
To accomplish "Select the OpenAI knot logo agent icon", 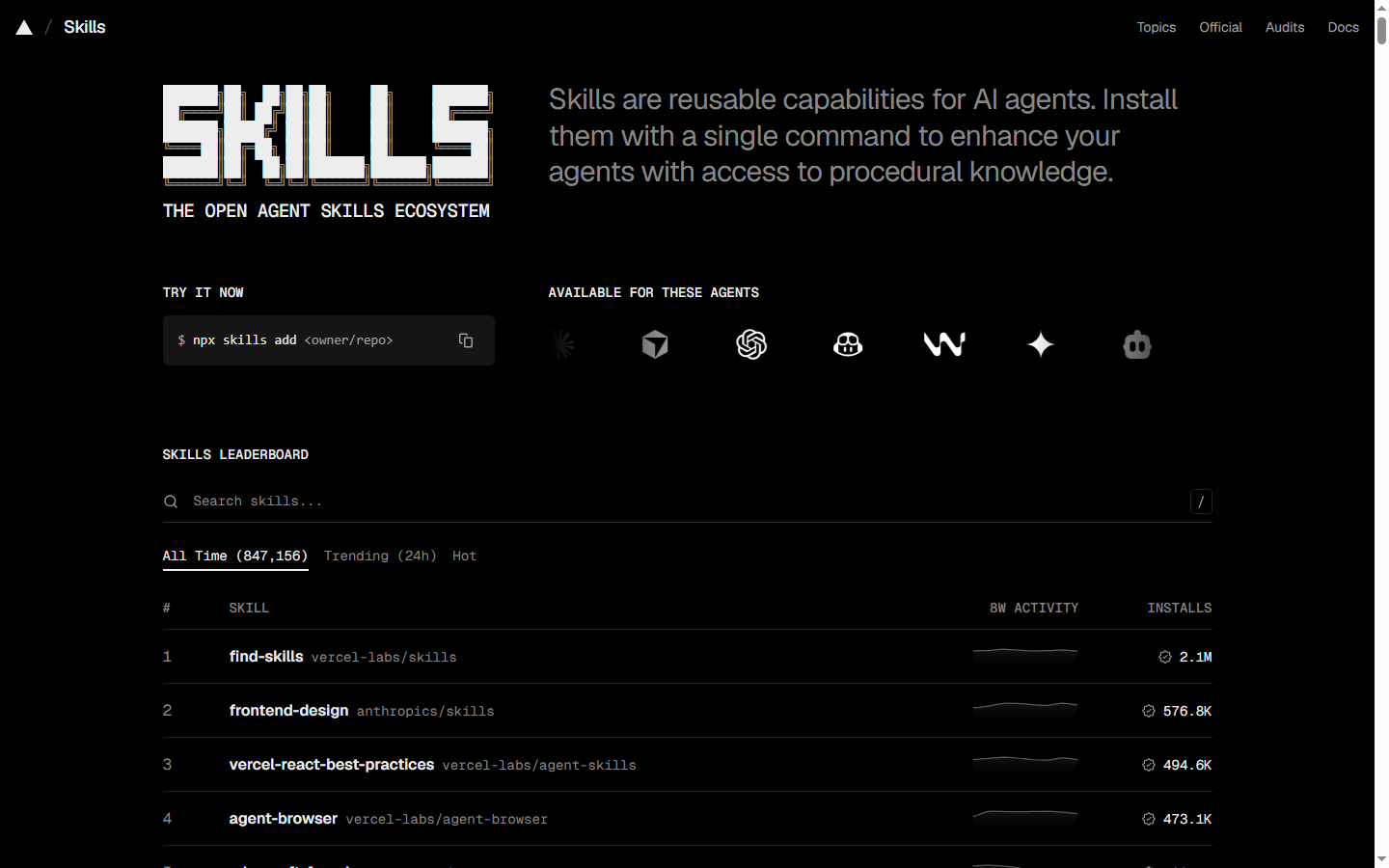I will [x=751, y=344].
